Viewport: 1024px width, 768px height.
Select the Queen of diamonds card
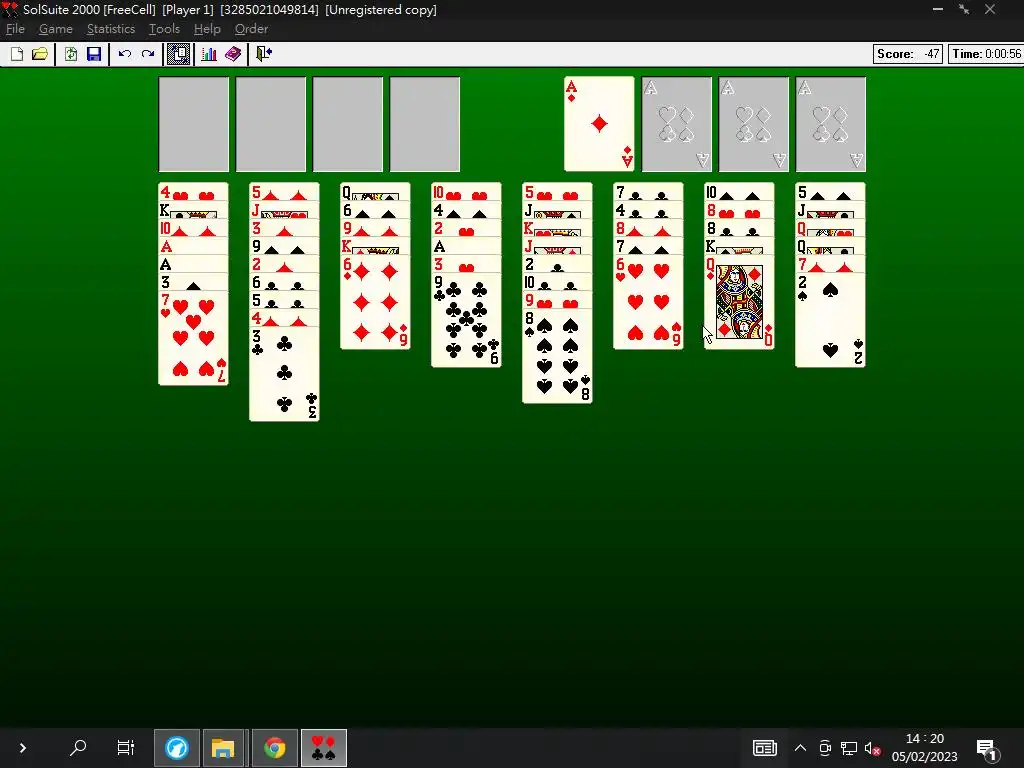click(739, 302)
